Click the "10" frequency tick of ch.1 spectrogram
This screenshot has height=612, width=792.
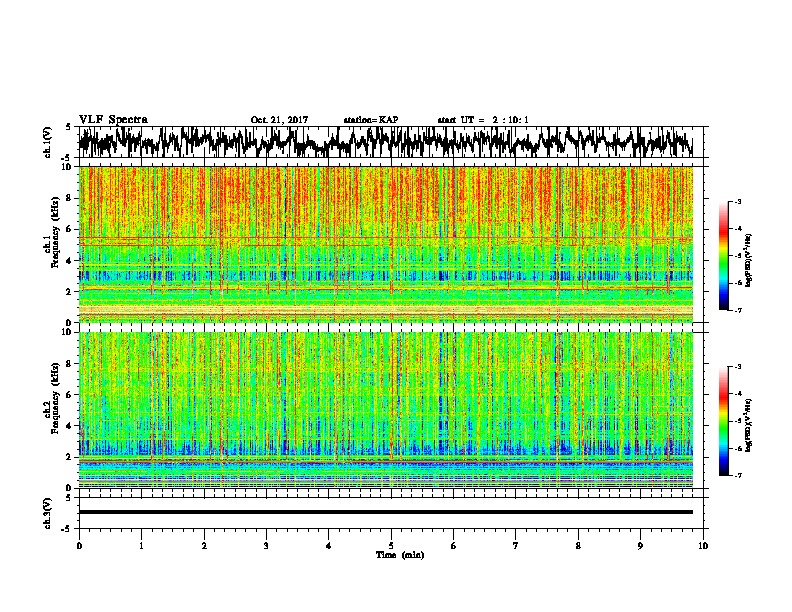(x=68, y=167)
